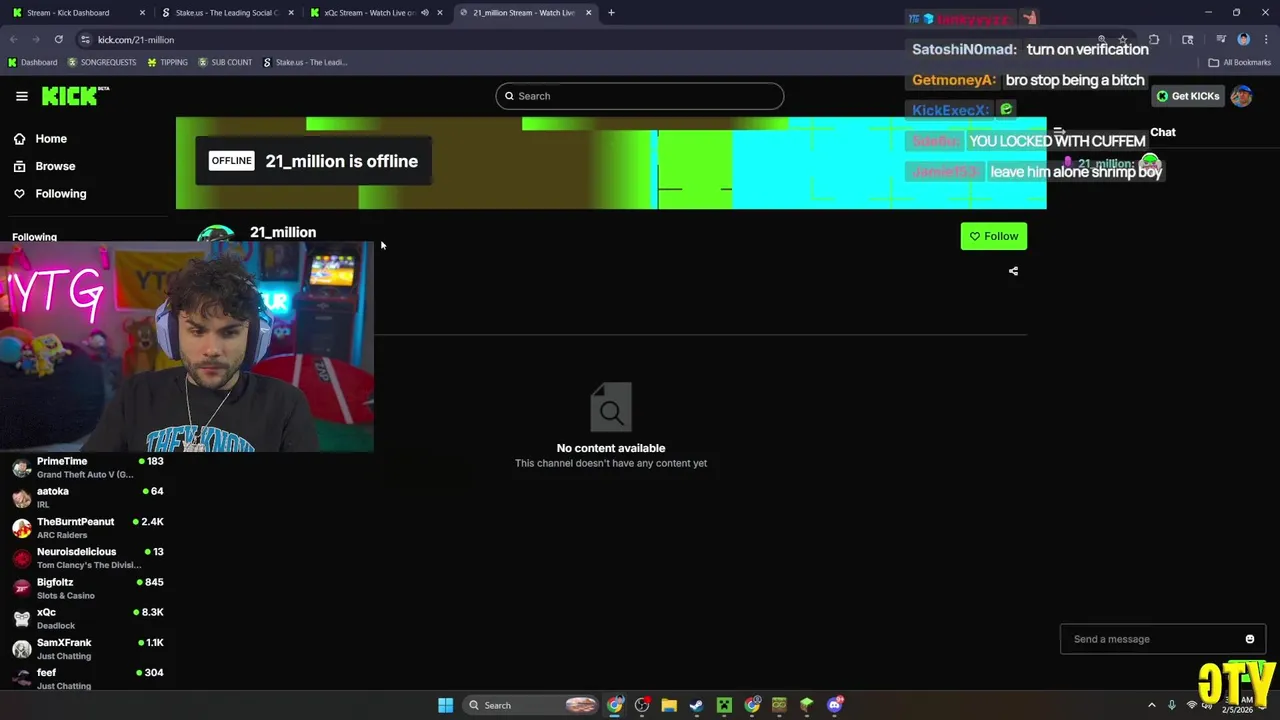1280x720 pixels.
Task: Click the share icon under Follow
Action: [1013, 271]
